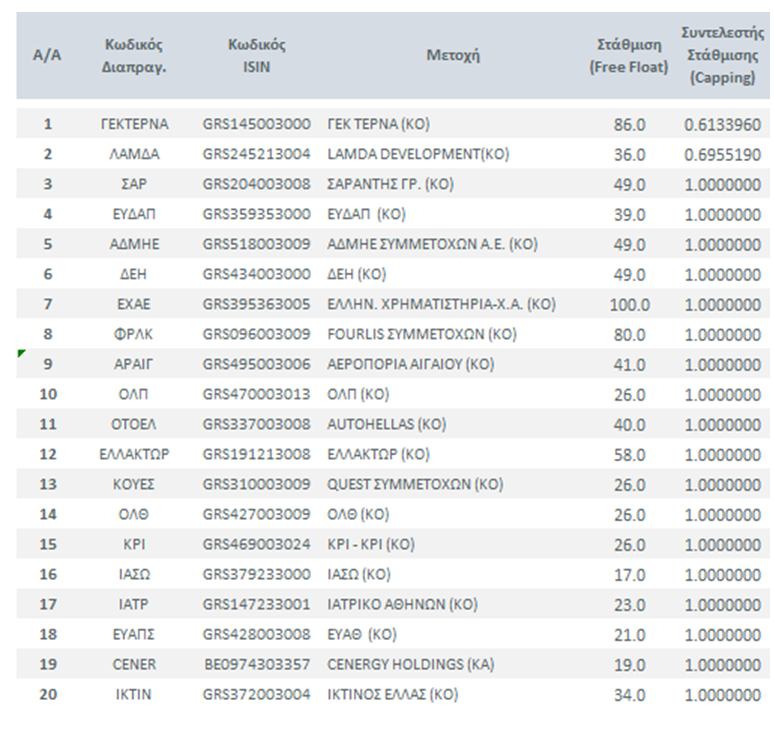
Task: Select ticker cell ΔΕΗ
Action: click(x=134, y=274)
